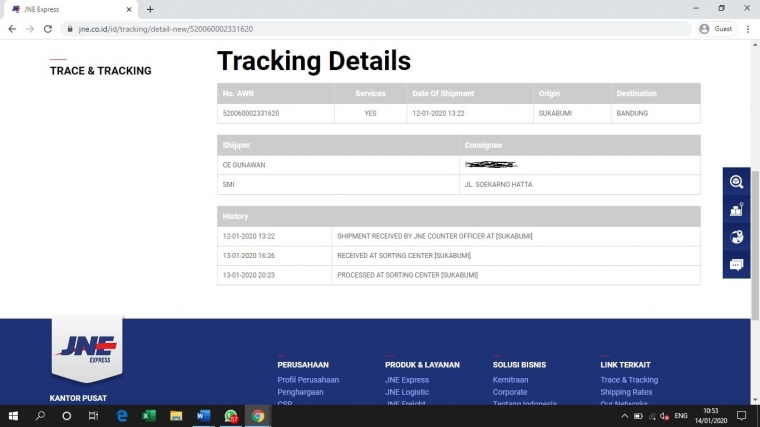Go back using browser back arrow
The height and width of the screenshot is (427, 760).
11,29
